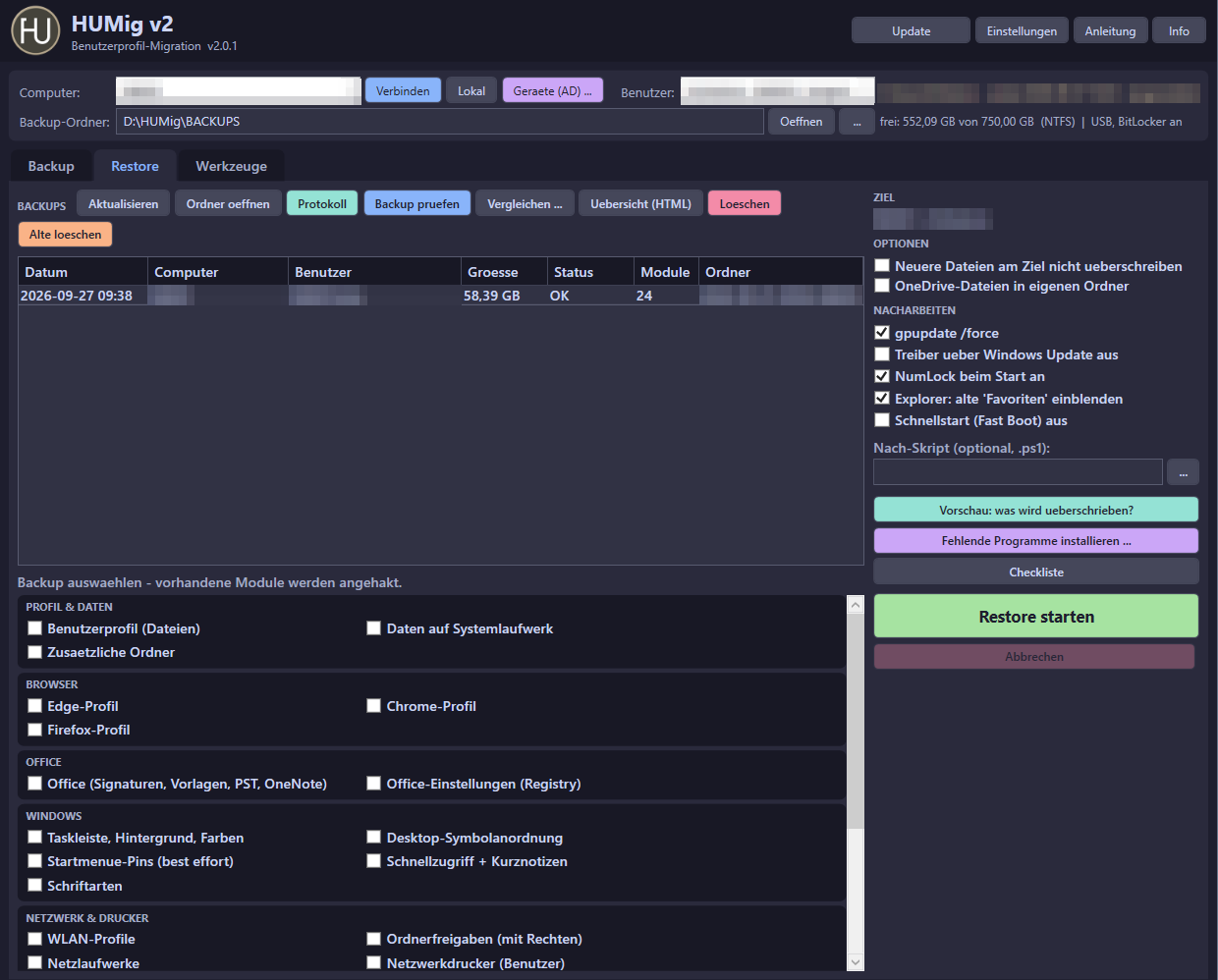Click scrollbar up arrow in module list

point(855,605)
